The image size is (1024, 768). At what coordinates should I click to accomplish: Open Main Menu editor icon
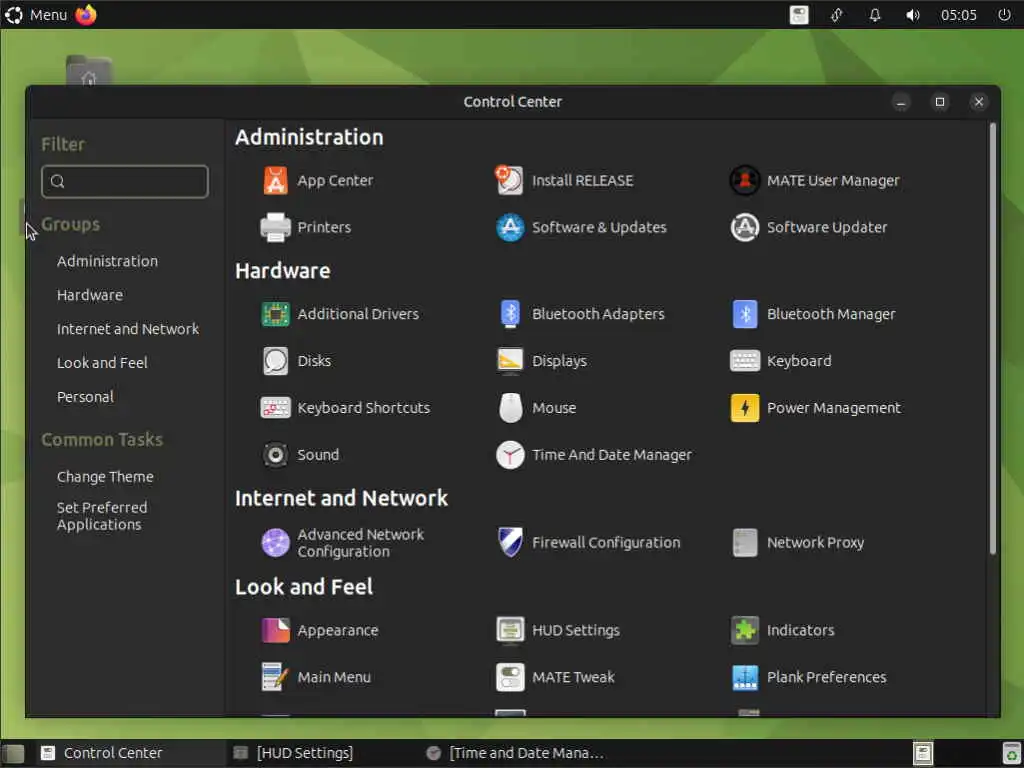(x=275, y=677)
